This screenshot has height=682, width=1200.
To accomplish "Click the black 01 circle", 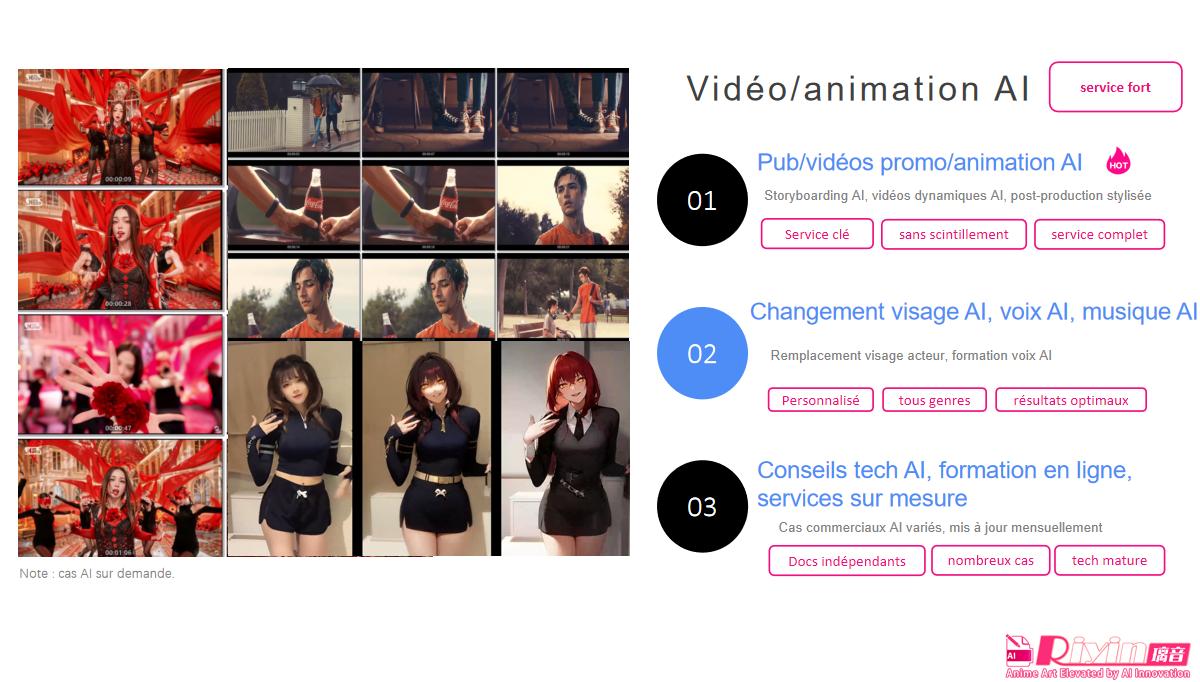I will [x=702, y=200].
